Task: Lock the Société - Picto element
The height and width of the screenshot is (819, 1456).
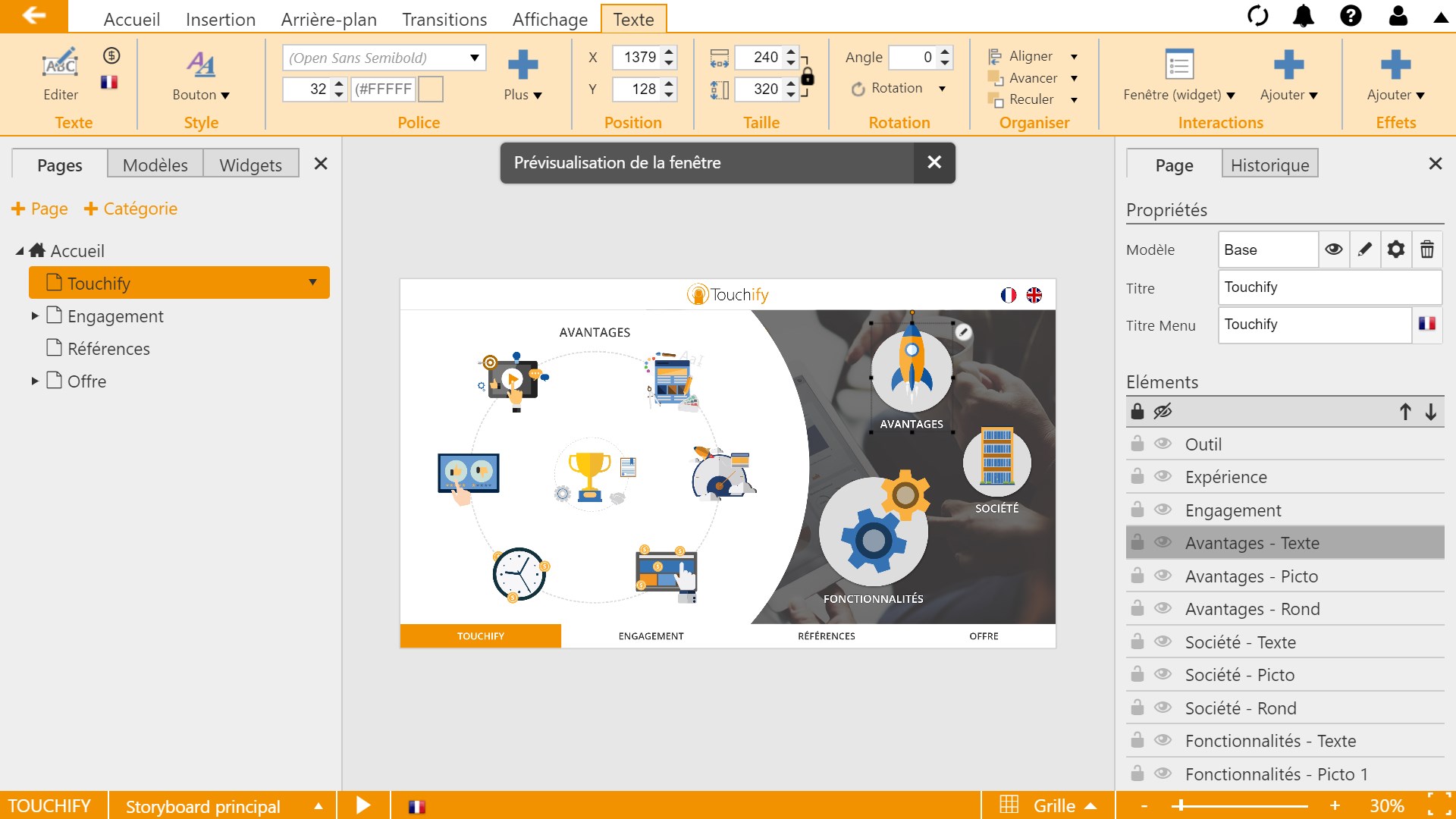Action: pos(1137,674)
